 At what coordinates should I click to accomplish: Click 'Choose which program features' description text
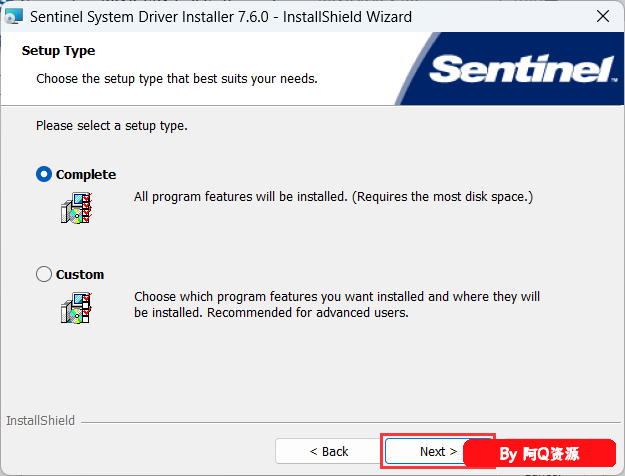(337, 305)
